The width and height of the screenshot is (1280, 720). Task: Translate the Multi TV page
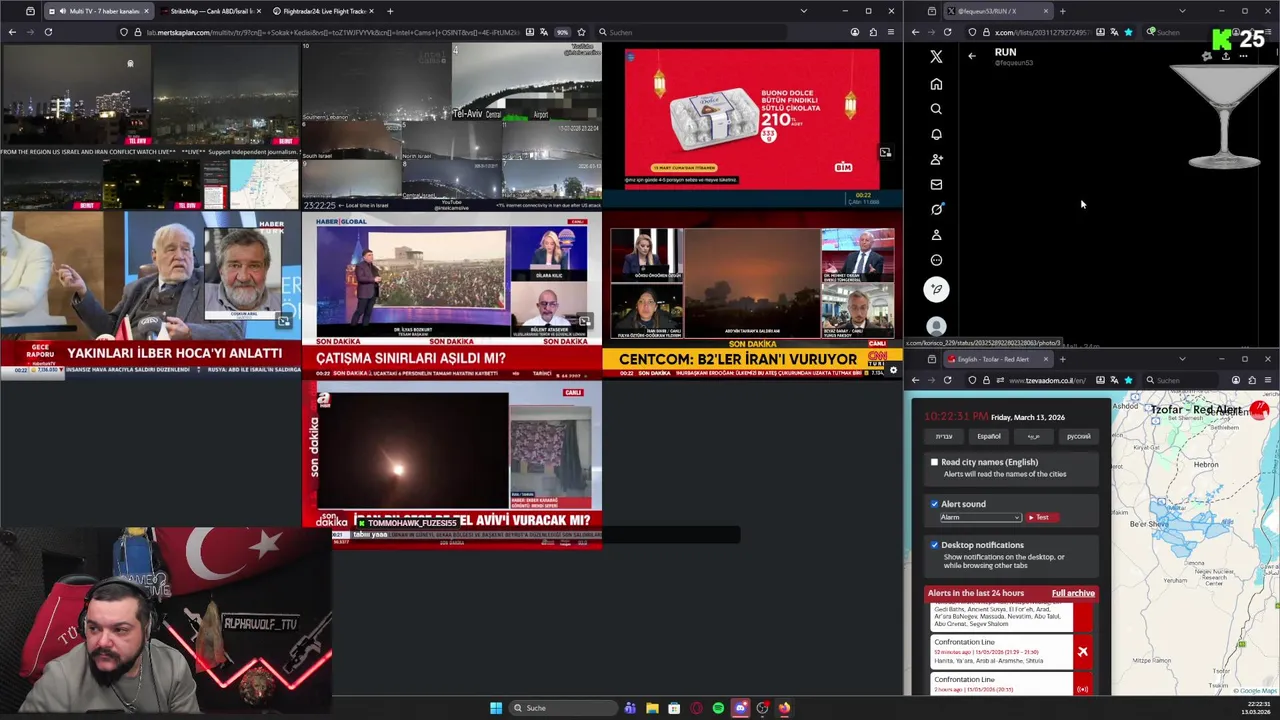[544, 32]
